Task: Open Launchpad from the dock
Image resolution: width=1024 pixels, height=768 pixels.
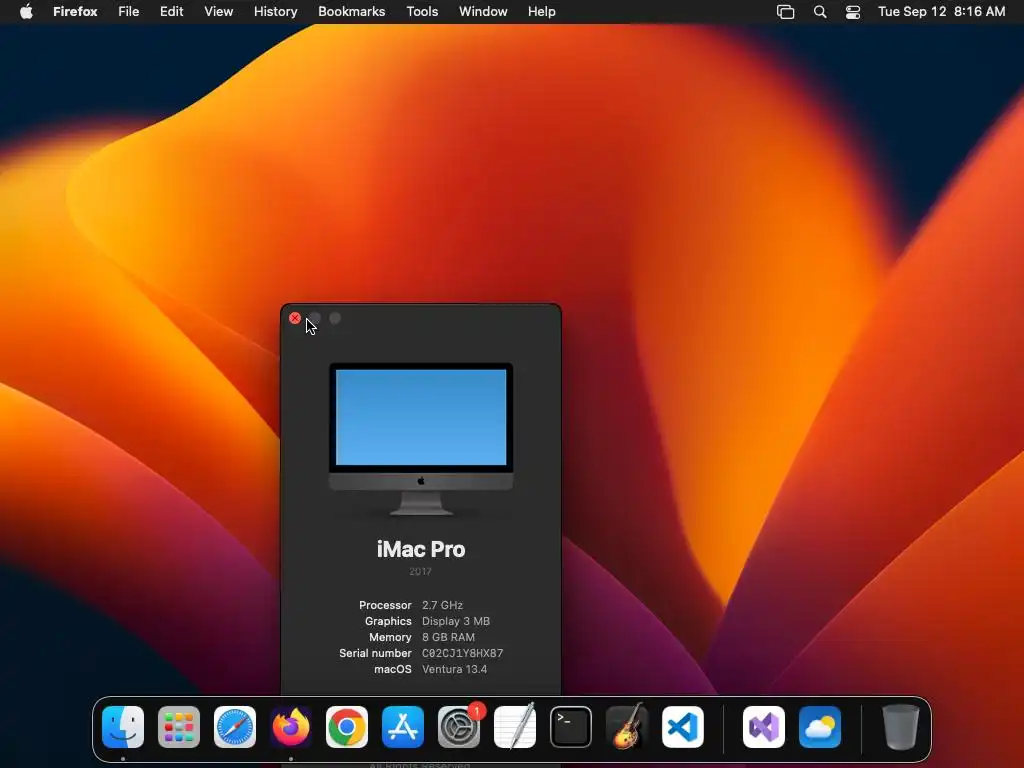Action: point(179,727)
